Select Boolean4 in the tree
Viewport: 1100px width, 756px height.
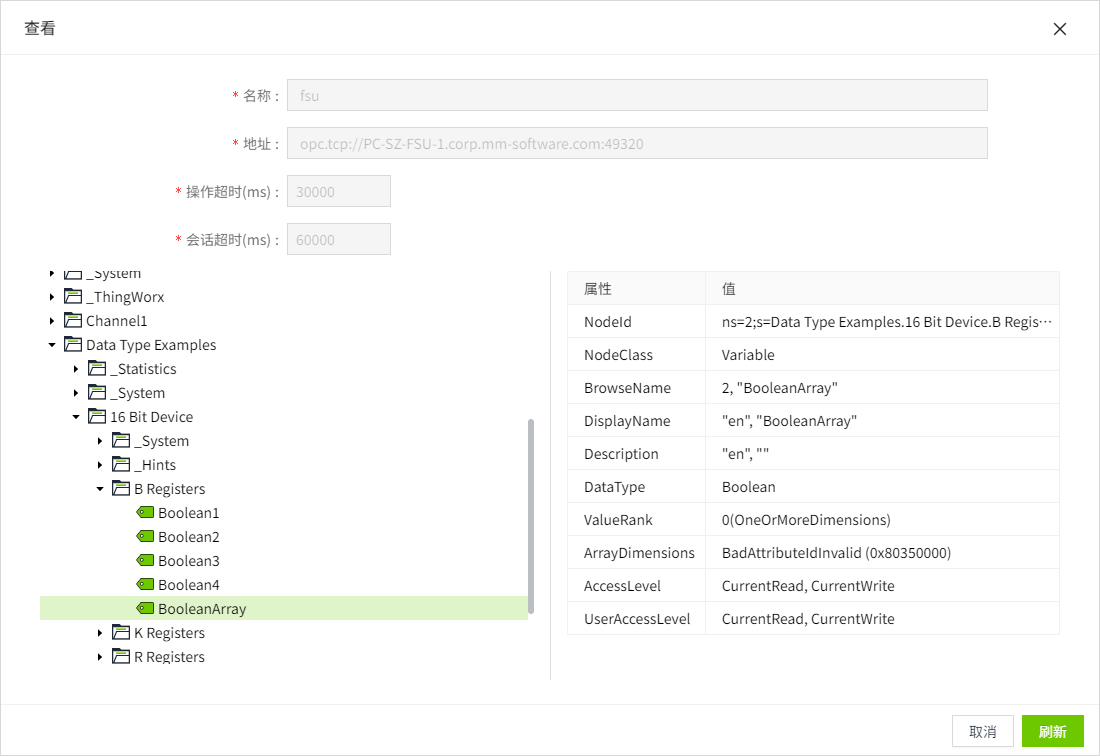click(188, 585)
